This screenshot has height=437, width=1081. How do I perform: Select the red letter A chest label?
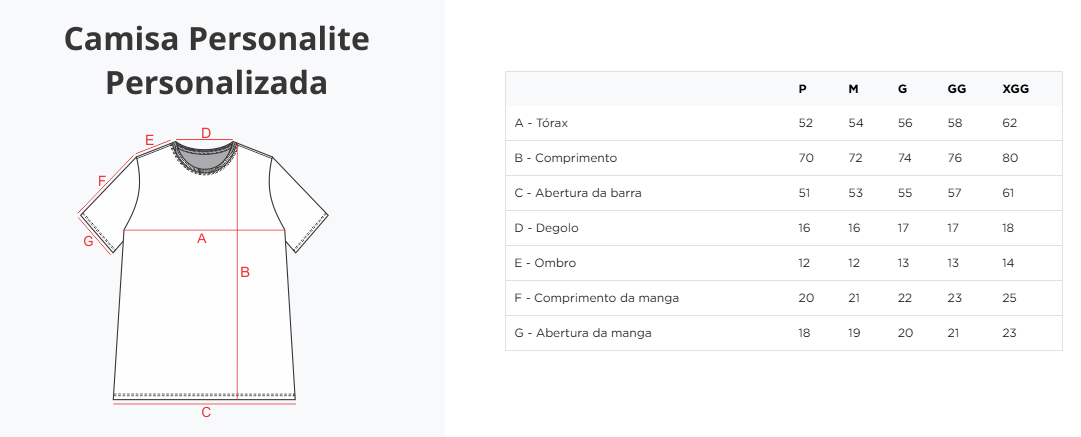pos(202,238)
